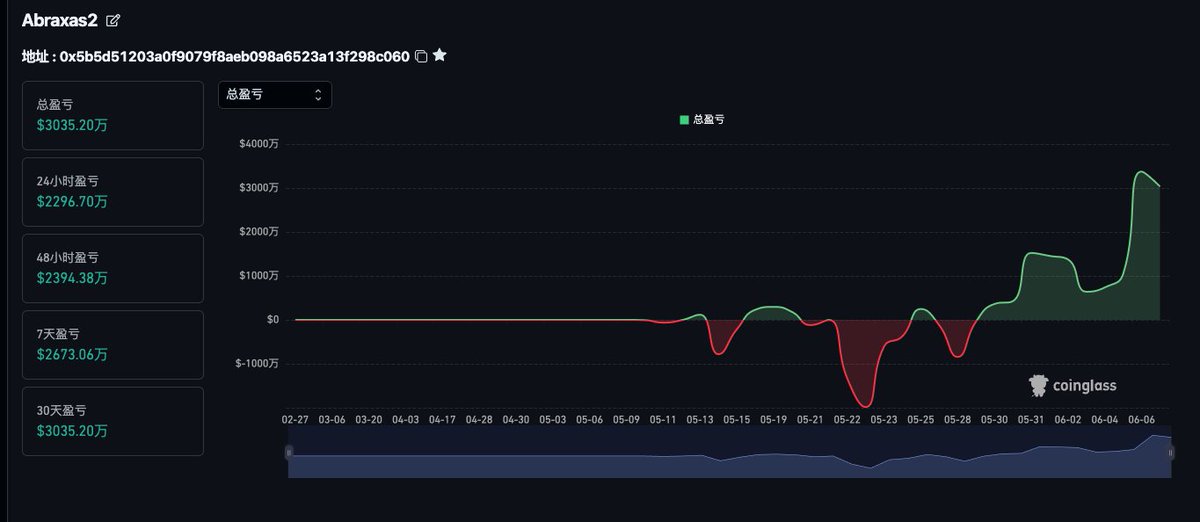Toggle the 总盈亏 legend series

pyautogui.click(x=702, y=119)
